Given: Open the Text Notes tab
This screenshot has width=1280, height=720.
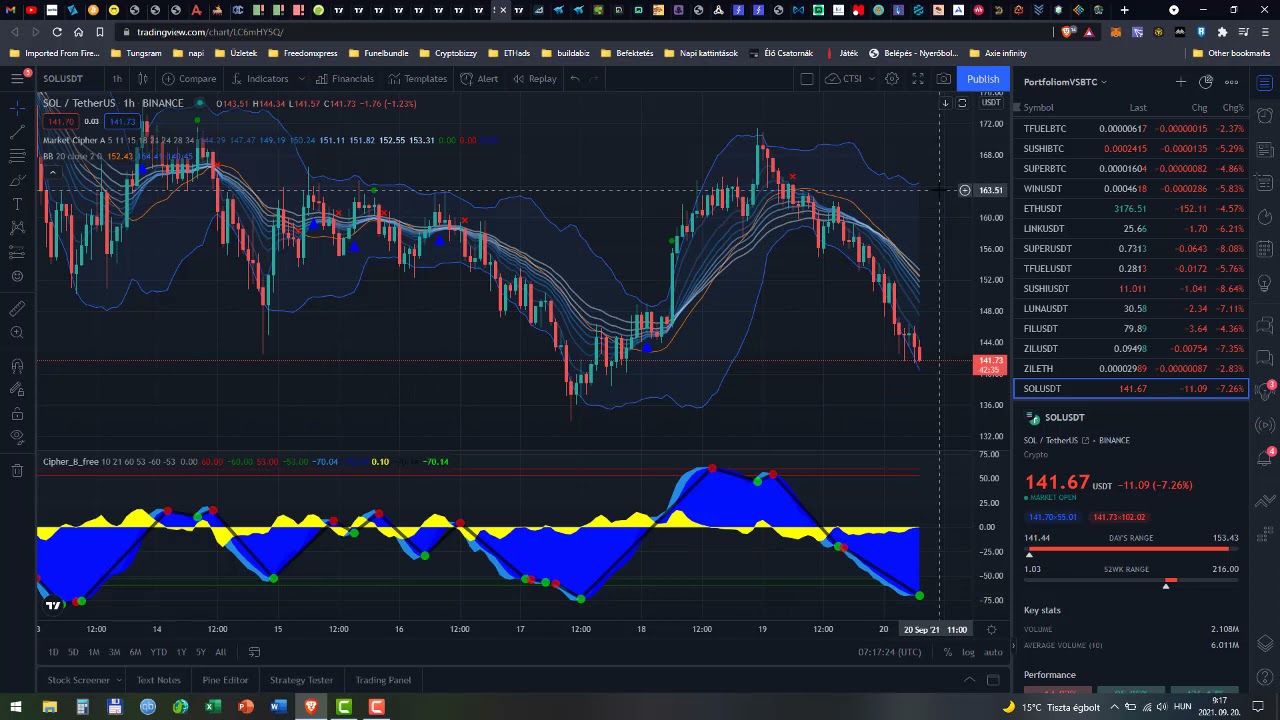Looking at the screenshot, I should [x=159, y=680].
